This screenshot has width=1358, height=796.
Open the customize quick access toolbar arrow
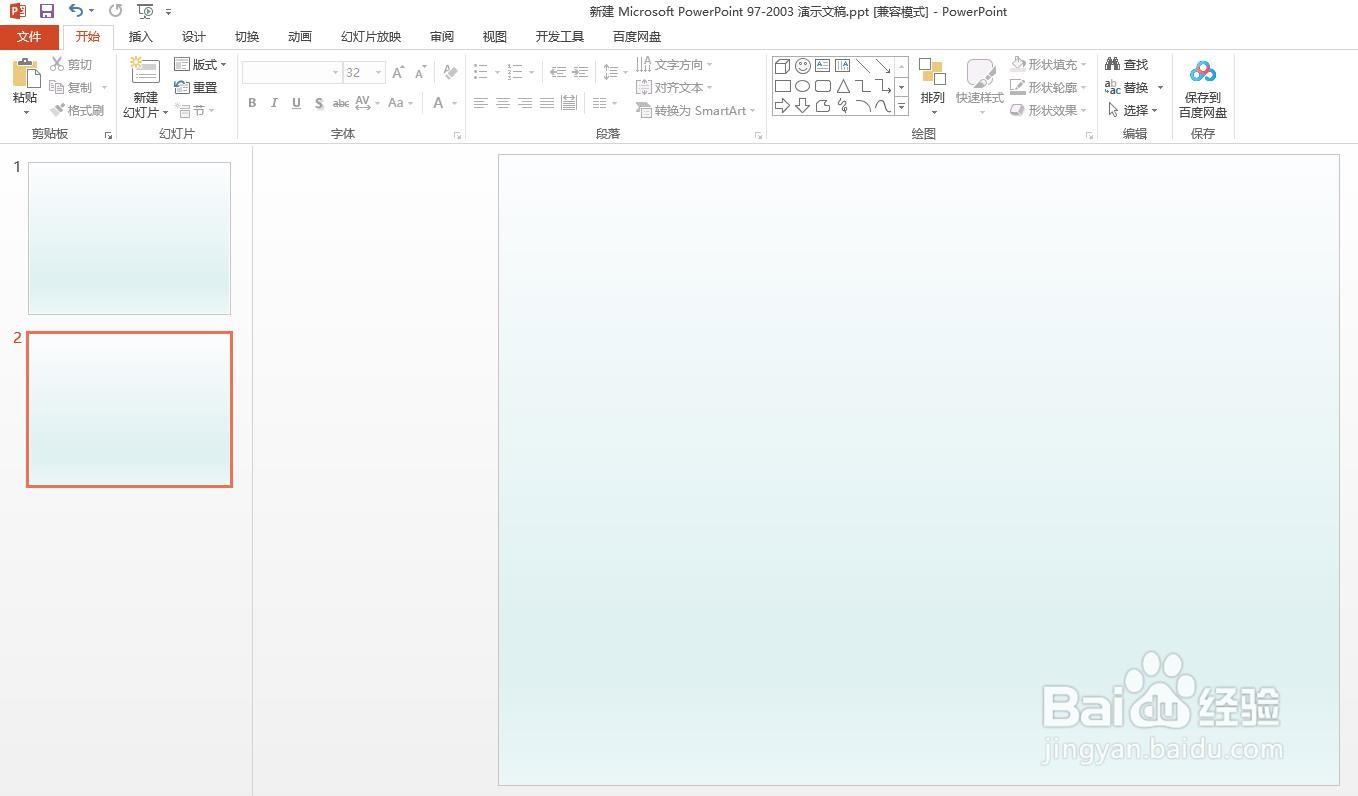click(x=168, y=12)
